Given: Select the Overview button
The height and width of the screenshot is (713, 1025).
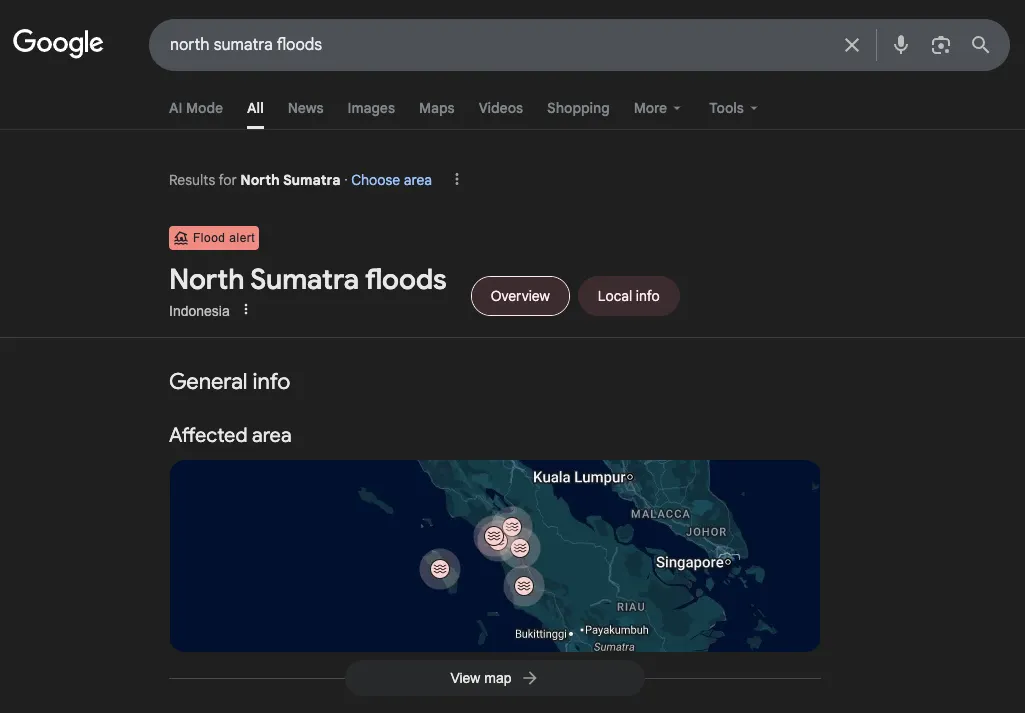Looking at the screenshot, I should pos(520,295).
